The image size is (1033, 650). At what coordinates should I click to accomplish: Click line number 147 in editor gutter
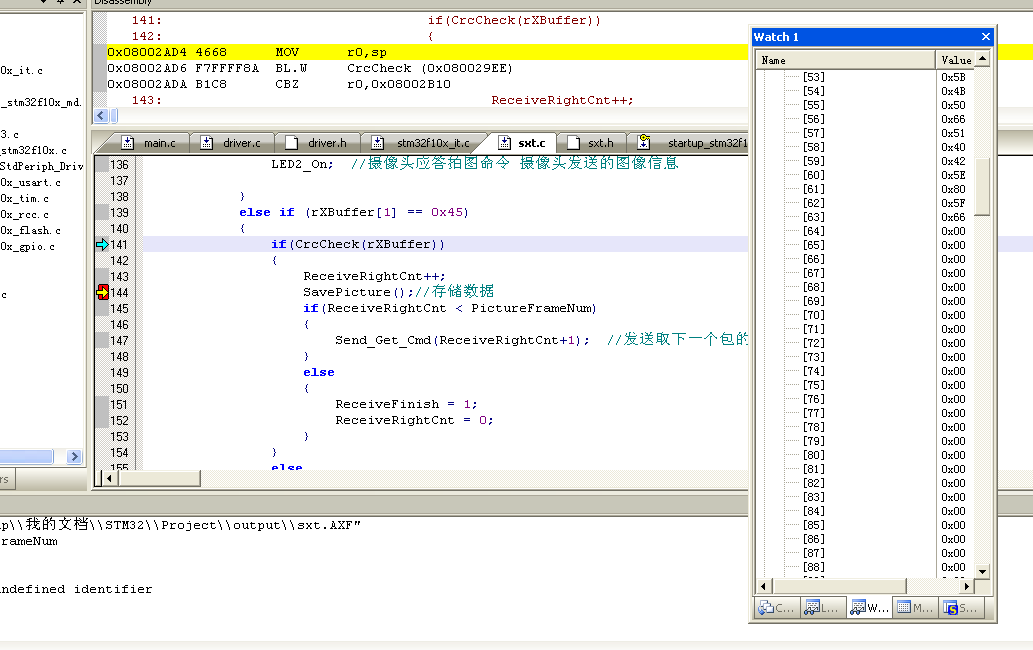click(x=119, y=340)
